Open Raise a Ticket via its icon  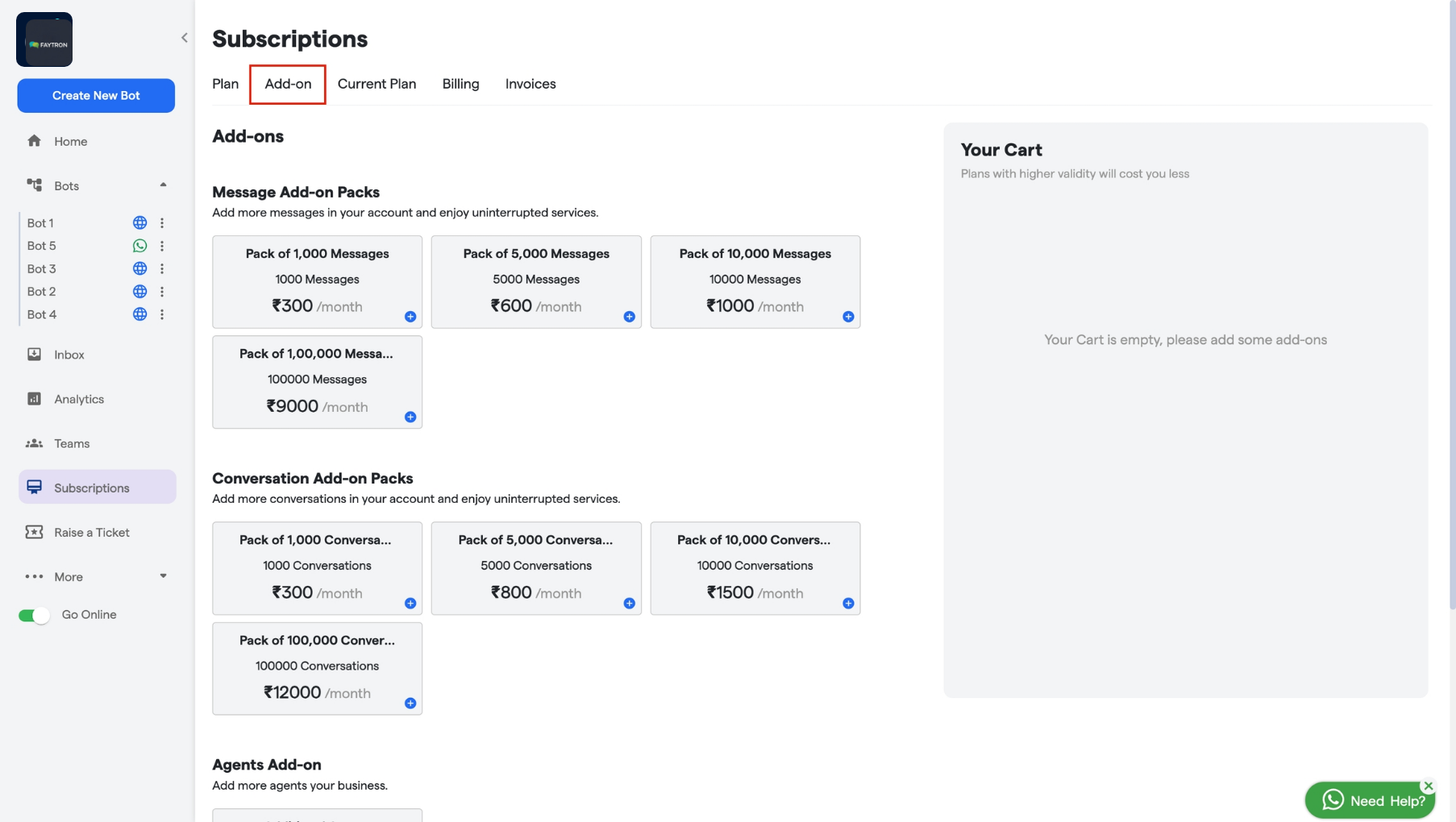tap(35, 532)
